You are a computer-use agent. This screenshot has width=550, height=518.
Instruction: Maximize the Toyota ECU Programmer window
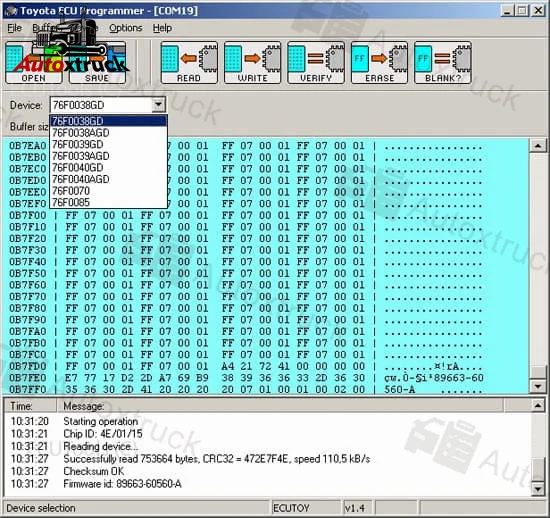[x=522, y=11]
